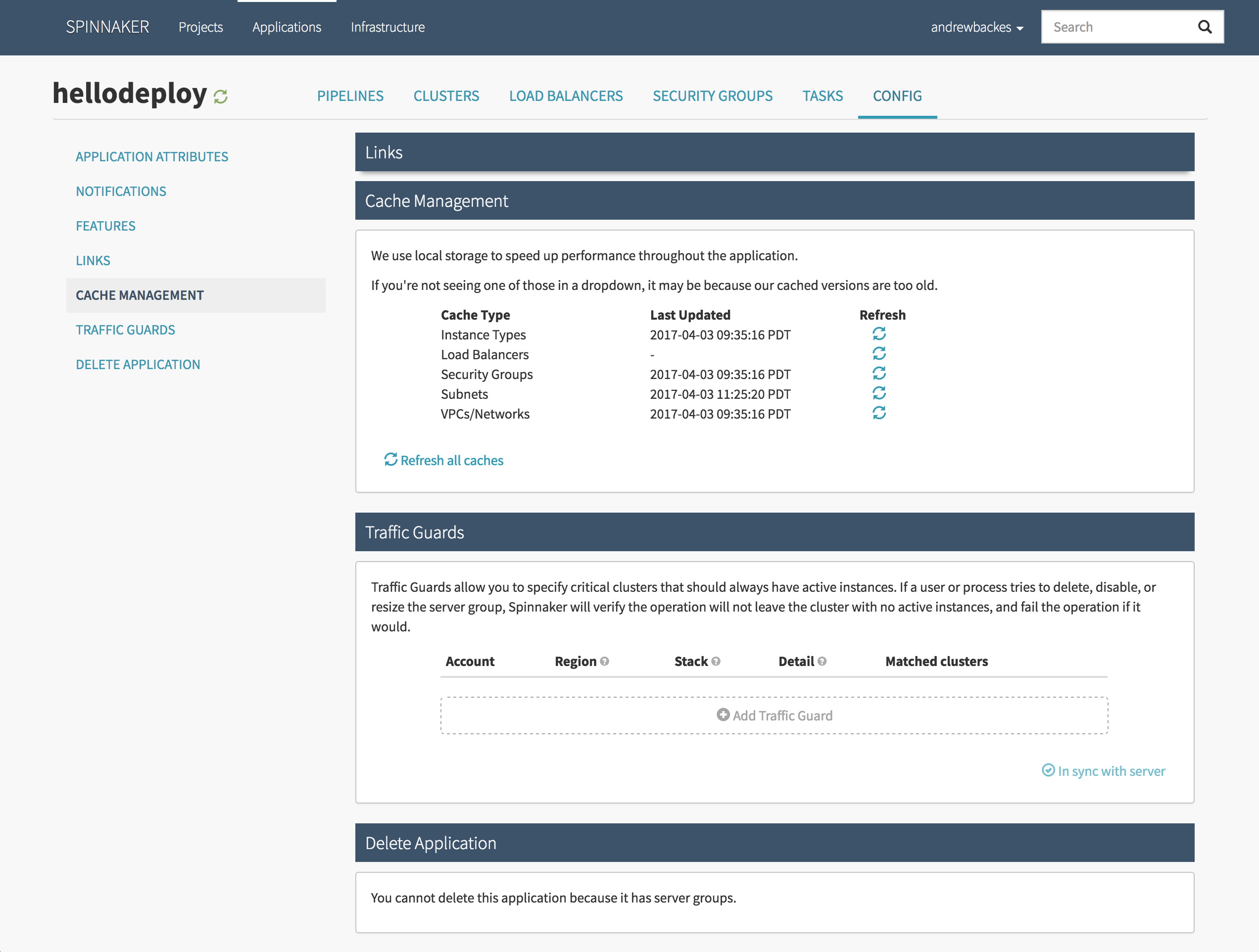Refresh the Subnets cache
1259x952 pixels.
pyautogui.click(x=879, y=393)
